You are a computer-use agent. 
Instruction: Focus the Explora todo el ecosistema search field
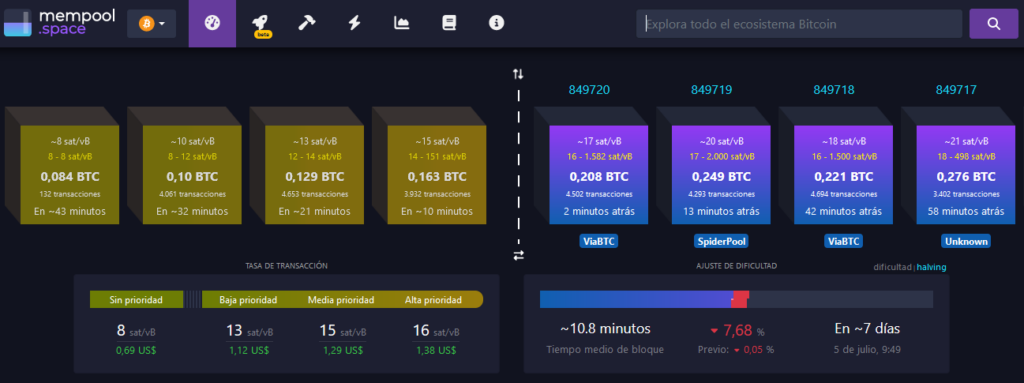(799, 24)
